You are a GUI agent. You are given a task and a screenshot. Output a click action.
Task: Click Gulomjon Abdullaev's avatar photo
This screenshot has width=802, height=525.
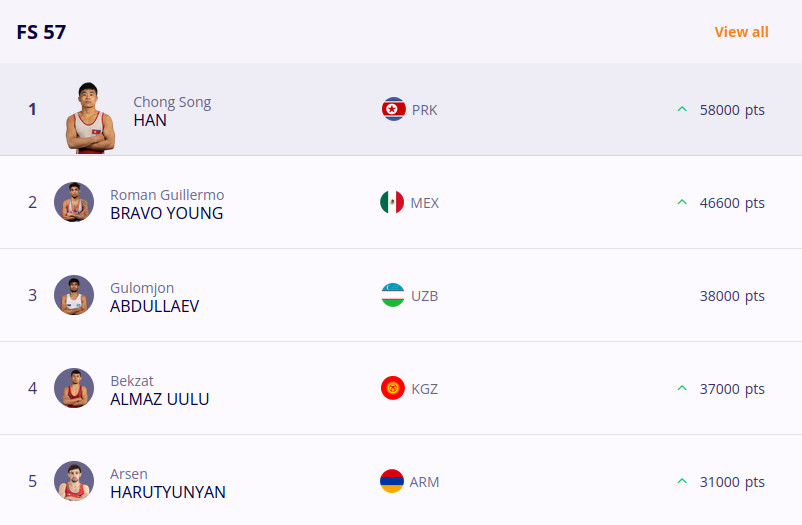coord(74,295)
